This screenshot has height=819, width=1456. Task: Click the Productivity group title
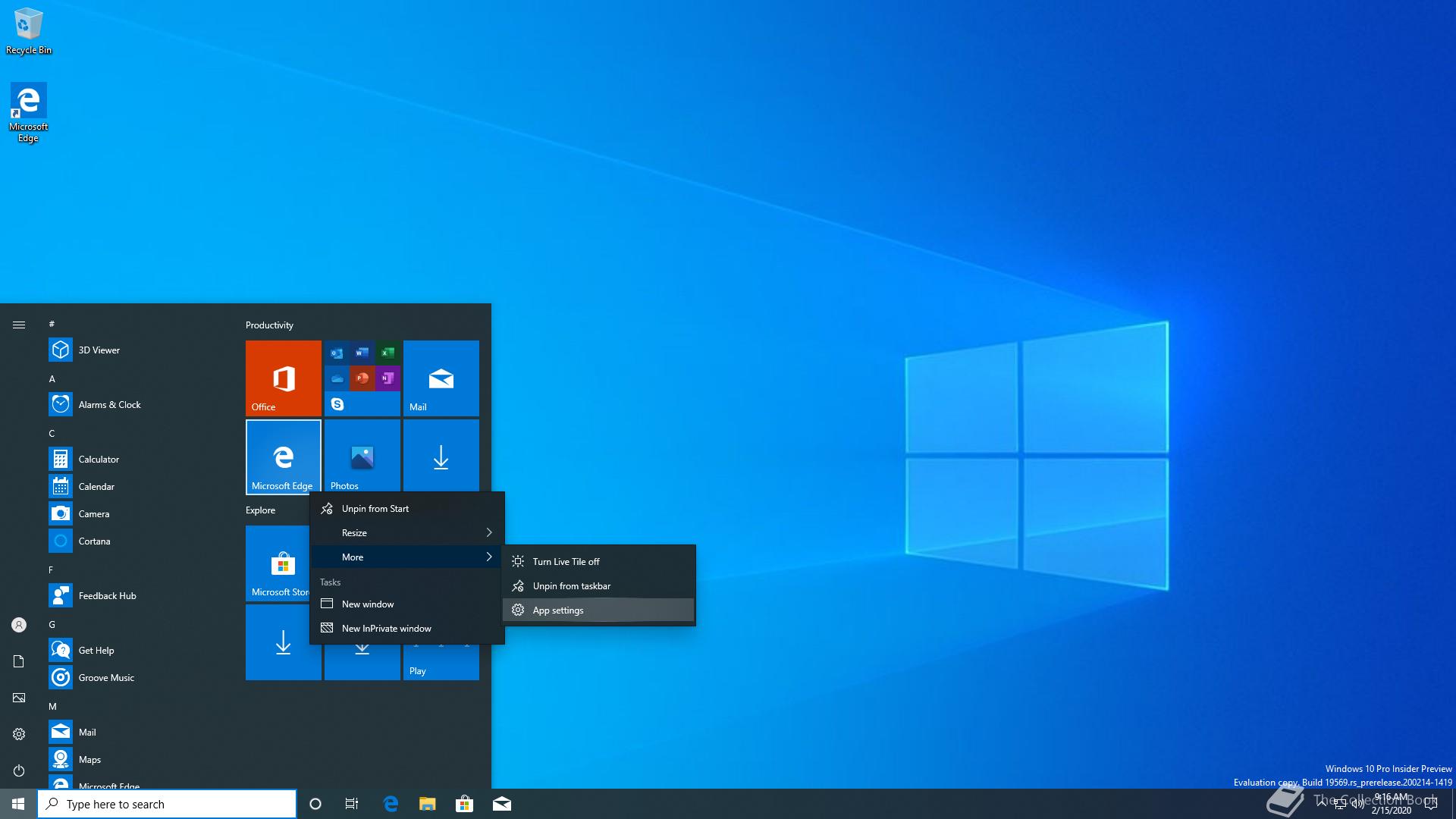click(x=269, y=325)
